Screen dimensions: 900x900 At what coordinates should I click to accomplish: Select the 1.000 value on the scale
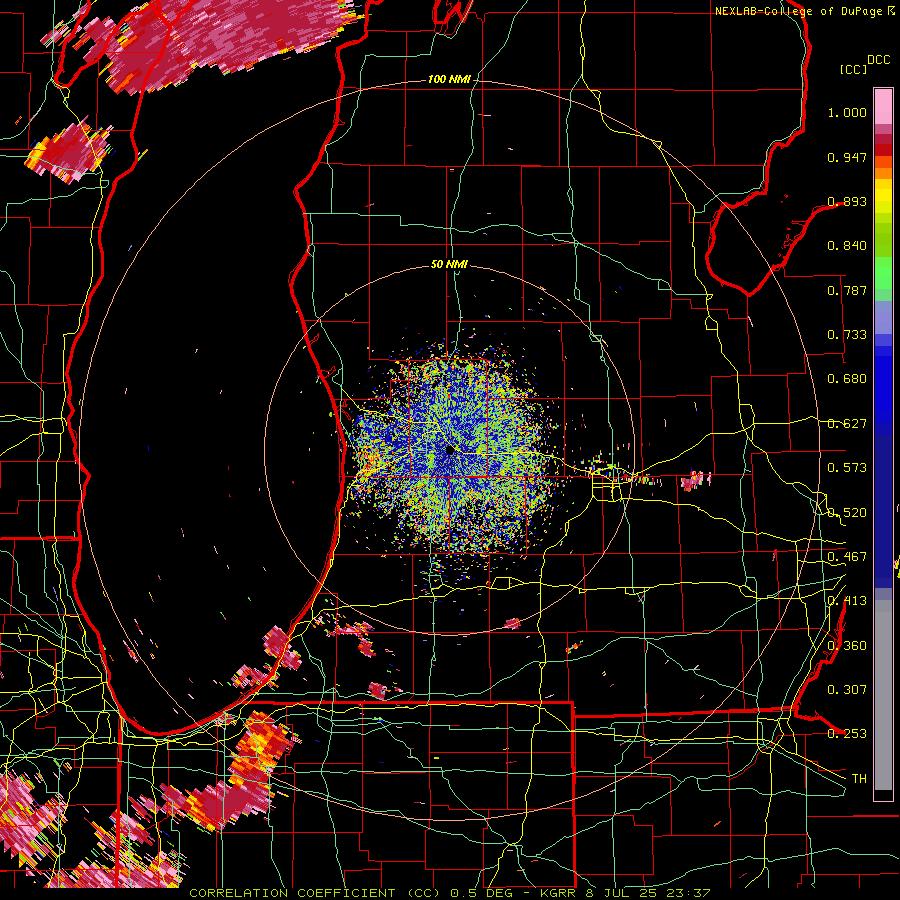(x=847, y=112)
